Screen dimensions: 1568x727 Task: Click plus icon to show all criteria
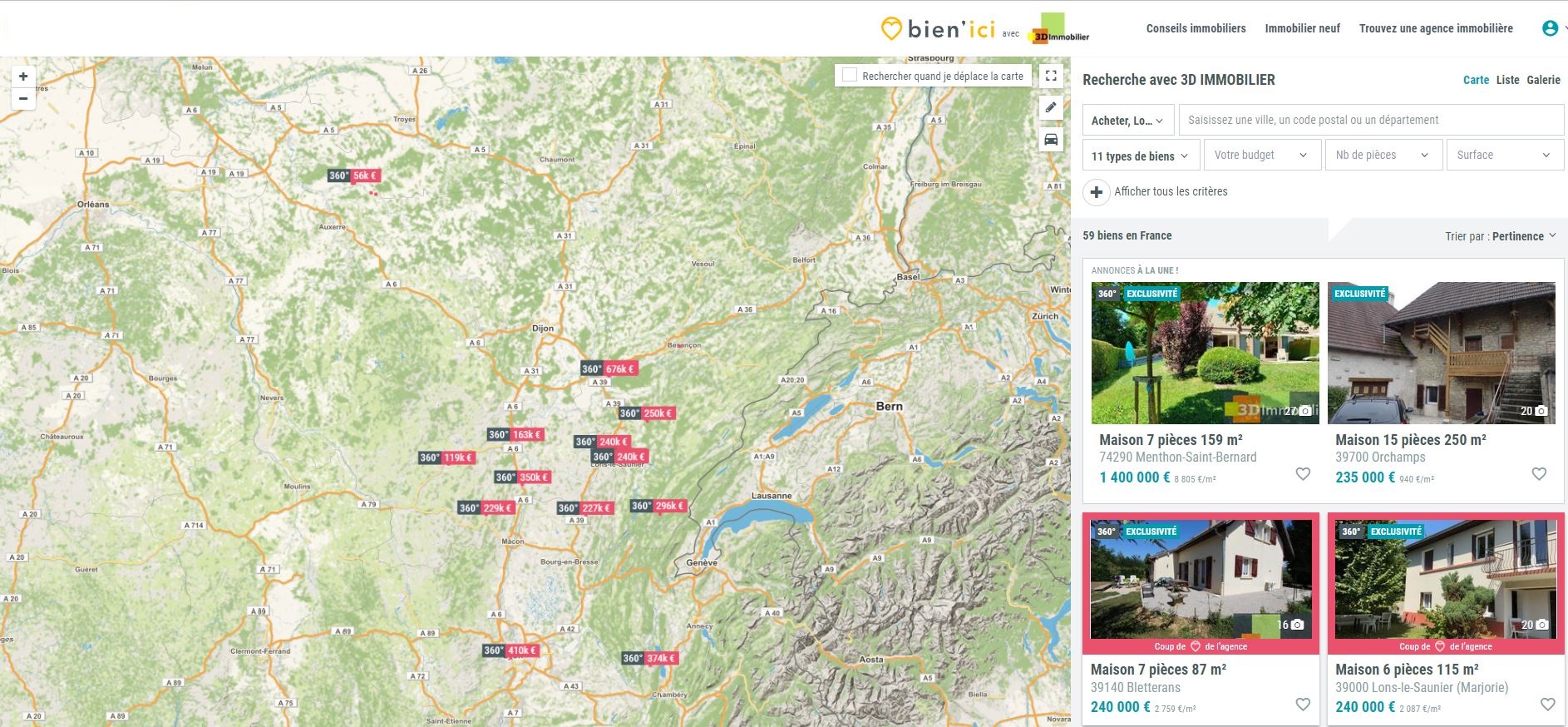tap(1097, 192)
